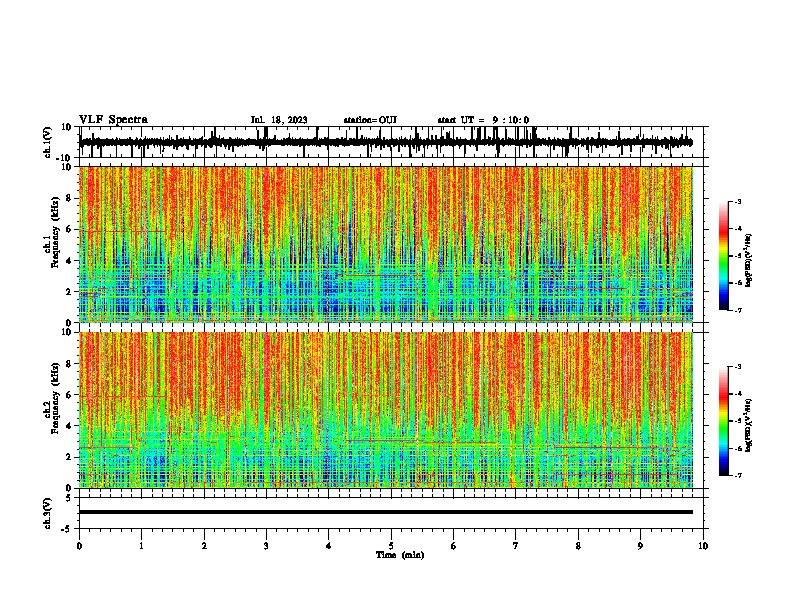Click the -7 label on ch.1 color bar
Screen dimensions: 792x612
[738, 310]
